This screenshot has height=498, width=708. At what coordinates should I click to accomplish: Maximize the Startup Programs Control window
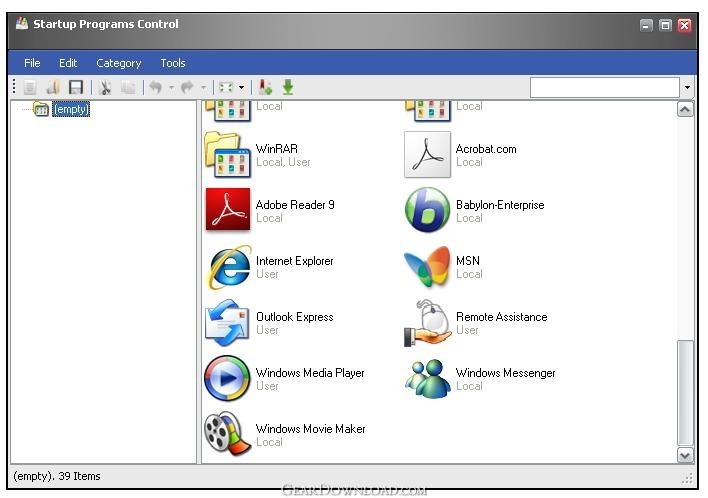click(x=665, y=25)
